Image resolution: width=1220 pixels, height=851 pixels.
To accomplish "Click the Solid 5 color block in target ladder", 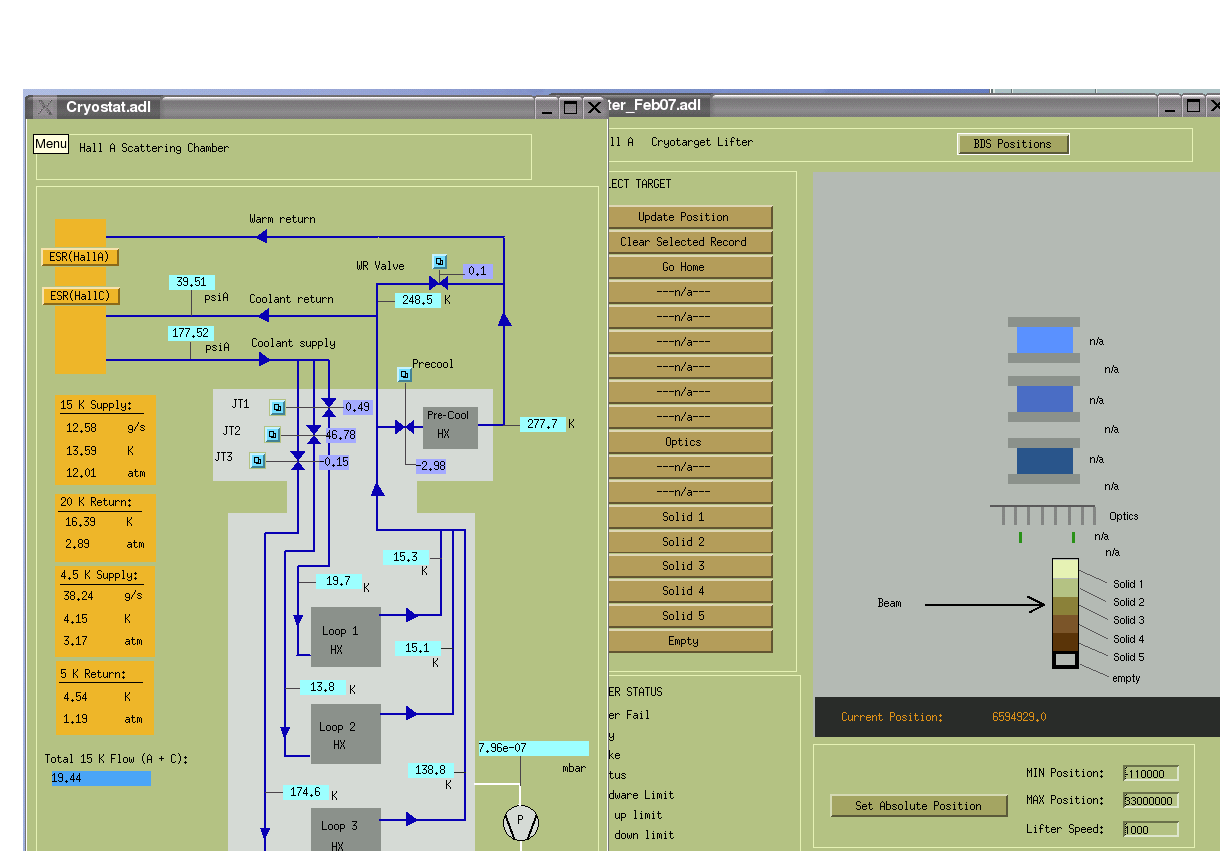I will pyautogui.click(x=1065, y=642).
